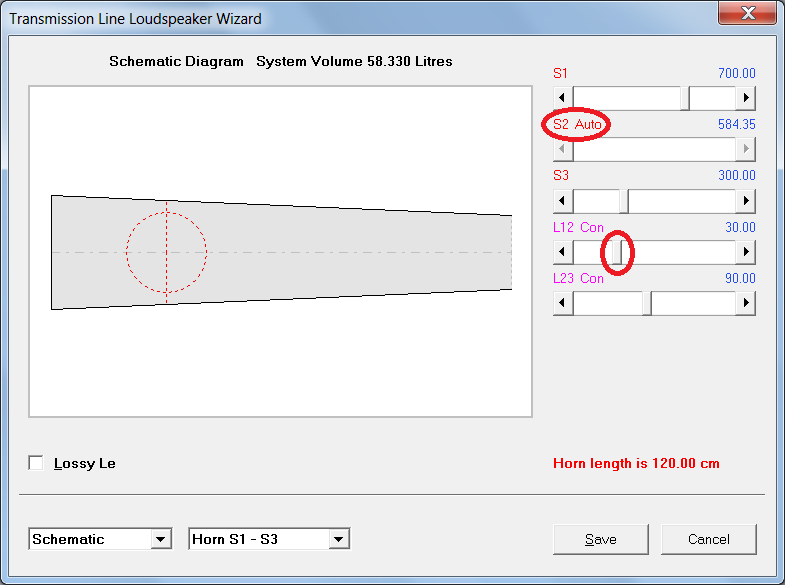Screen dimensions: 785x585
Task: Open the Schematic view dropdown
Action: pyautogui.click(x=160, y=539)
